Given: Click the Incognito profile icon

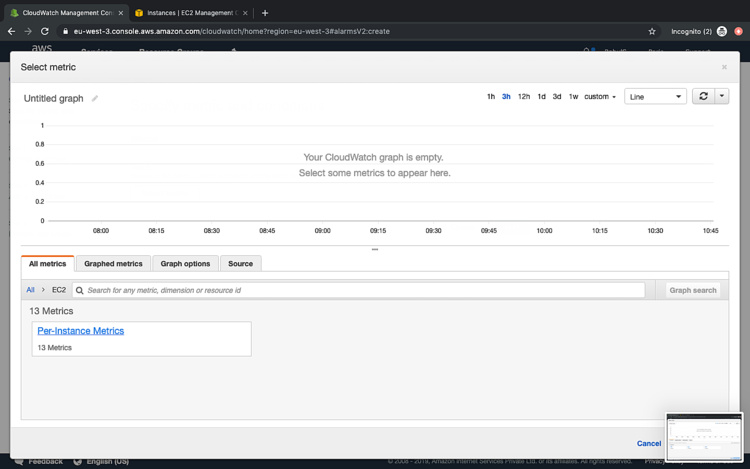Looking at the screenshot, I should click(x=722, y=31).
